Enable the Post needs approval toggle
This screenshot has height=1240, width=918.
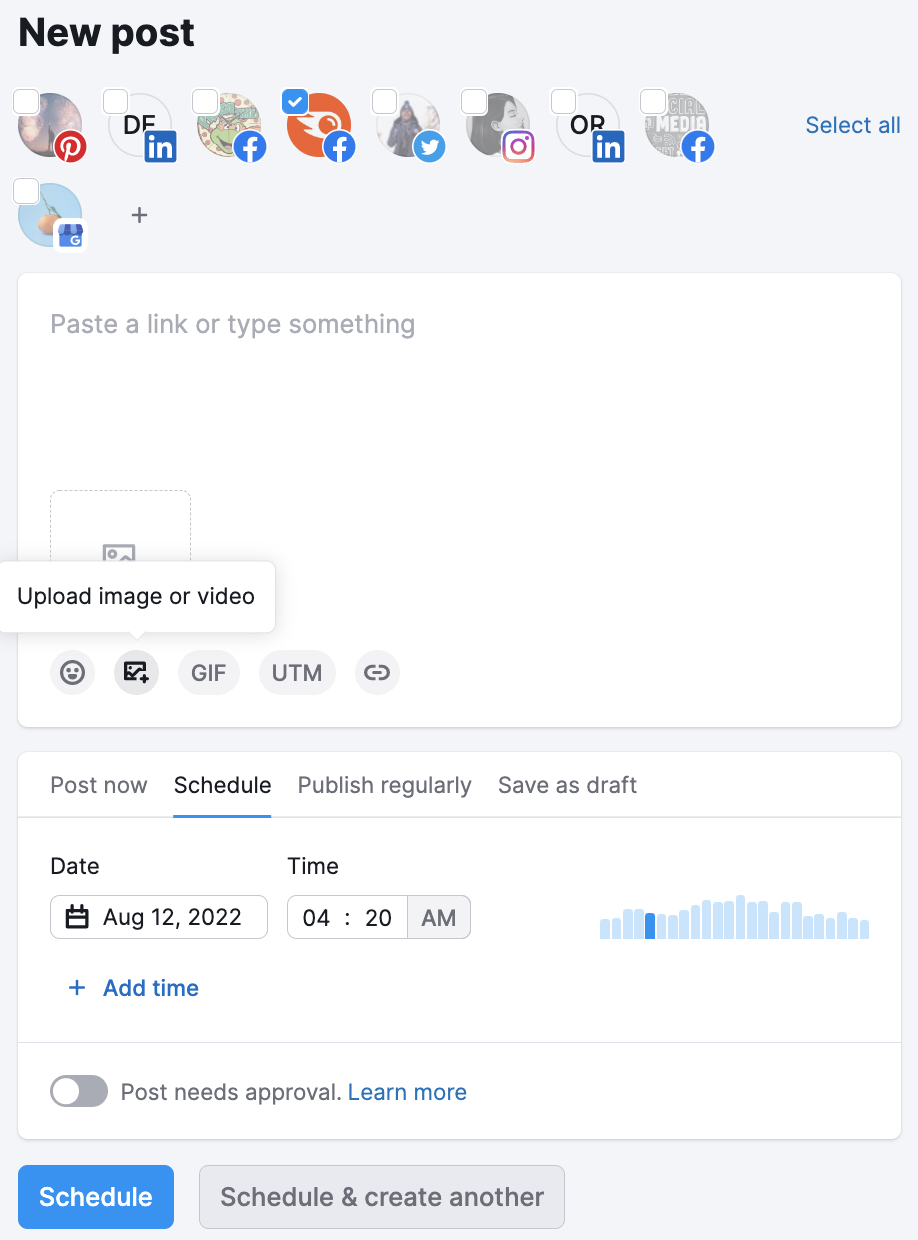click(79, 1092)
